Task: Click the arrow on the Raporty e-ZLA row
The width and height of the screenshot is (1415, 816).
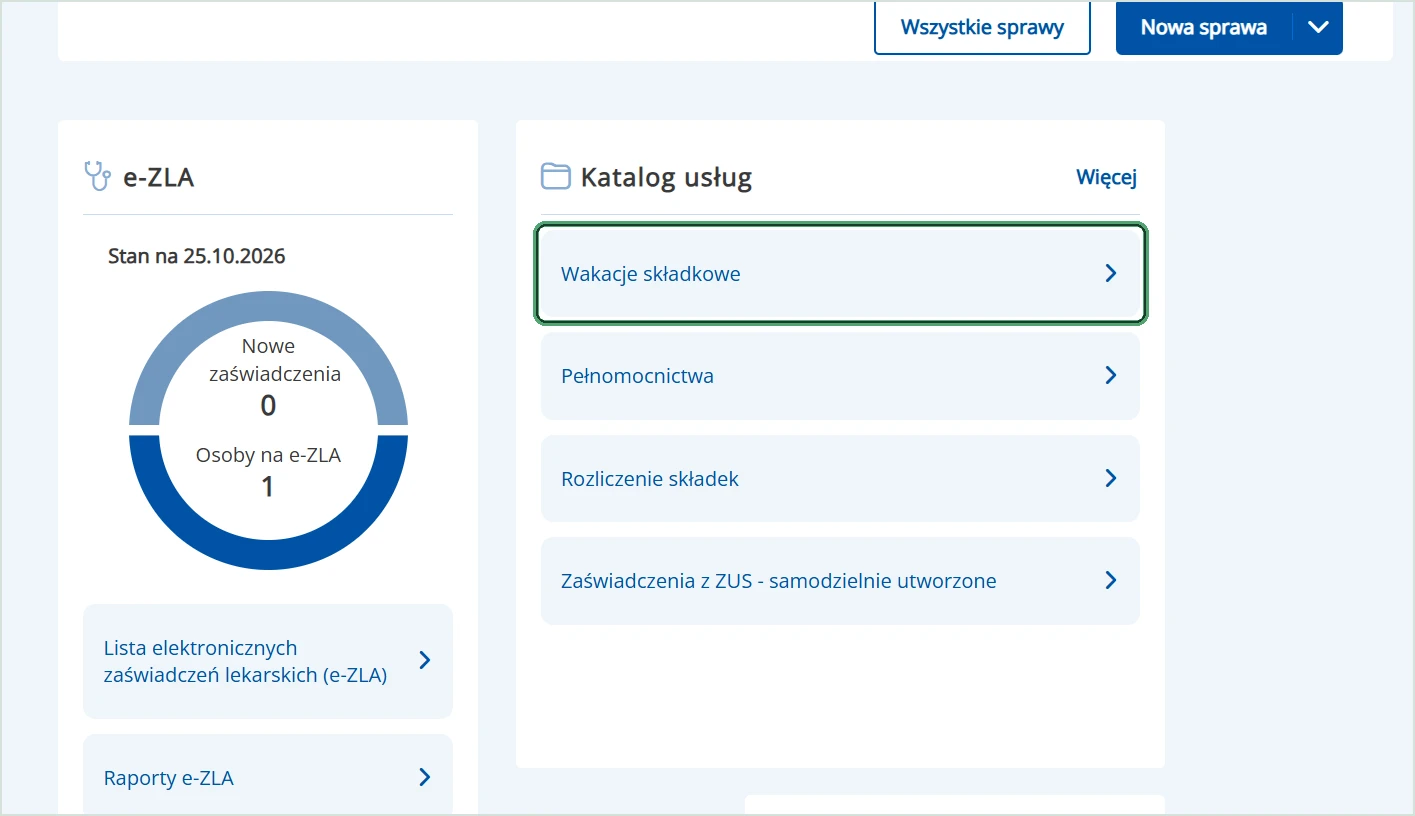Action: click(x=425, y=777)
